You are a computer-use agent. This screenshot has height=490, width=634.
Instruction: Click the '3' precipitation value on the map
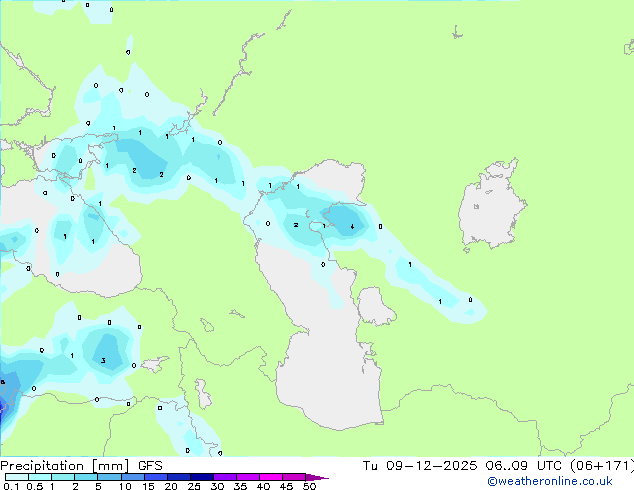tap(104, 361)
